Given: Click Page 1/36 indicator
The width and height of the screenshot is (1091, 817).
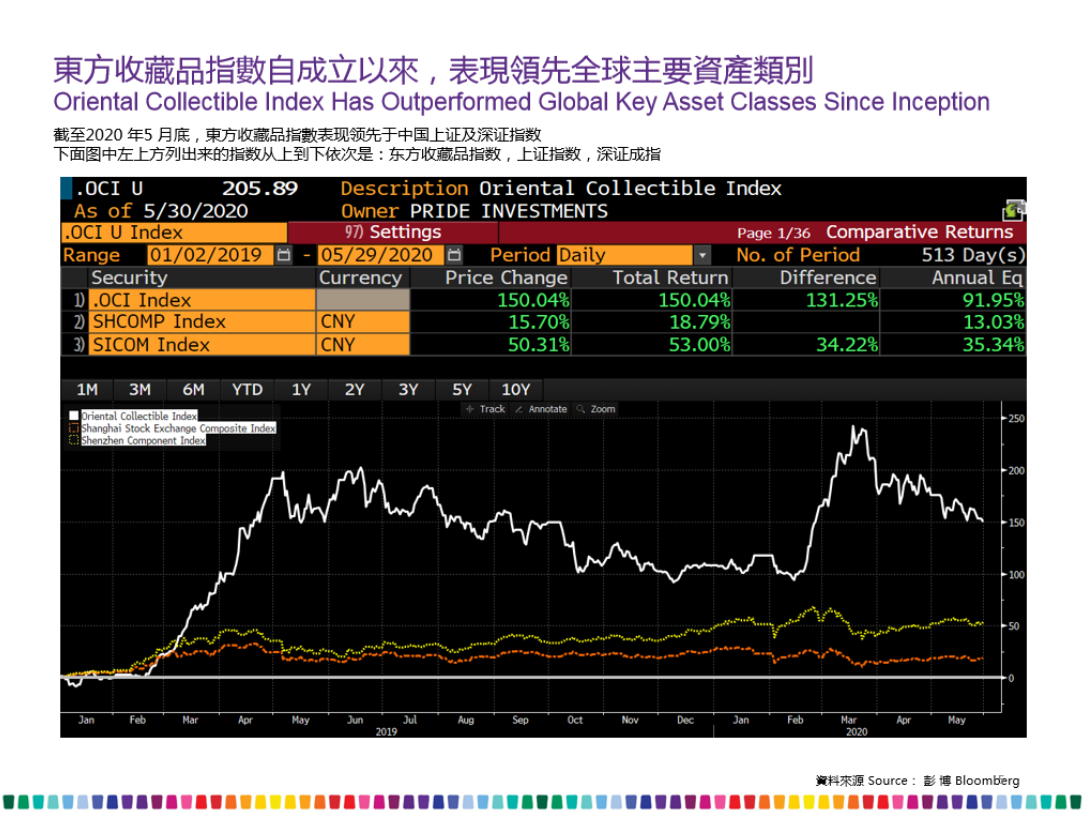Looking at the screenshot, I should tap(774, 233).
